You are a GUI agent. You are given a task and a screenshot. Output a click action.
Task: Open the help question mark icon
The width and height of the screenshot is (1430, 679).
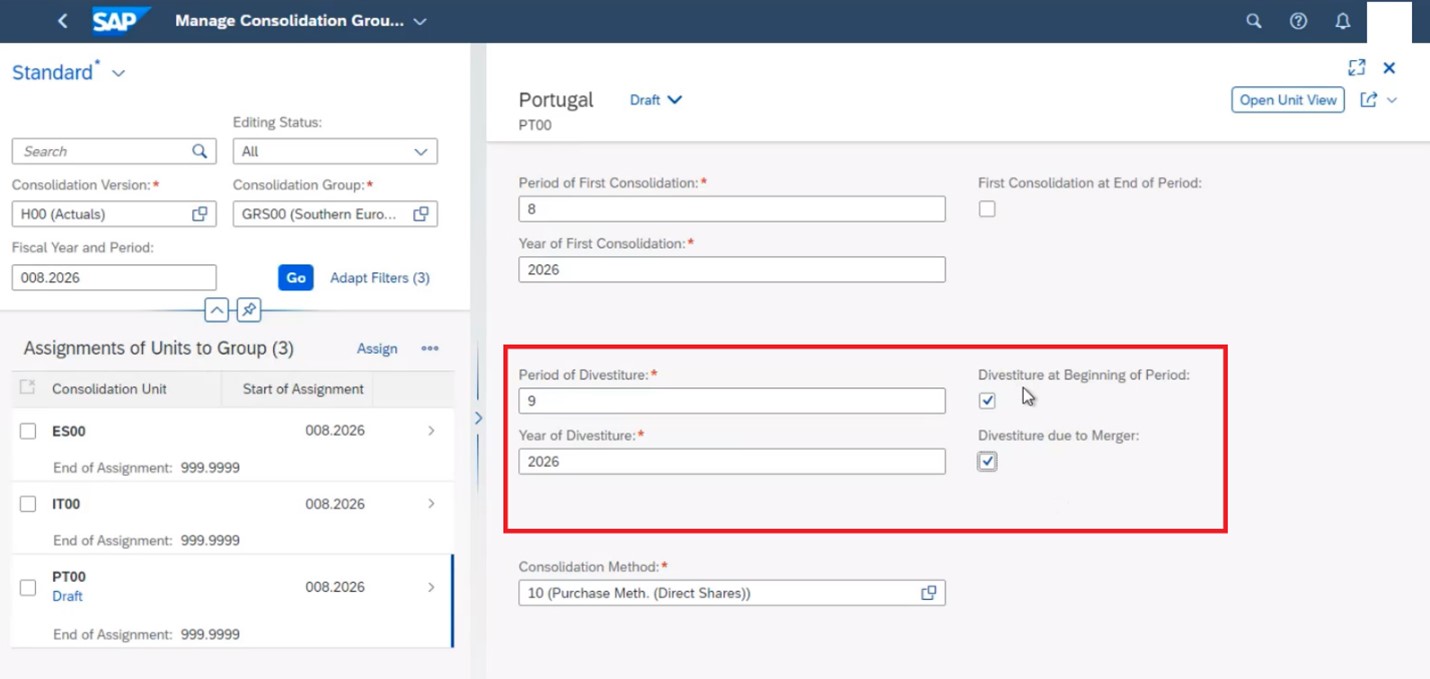tap(1298, 21)
